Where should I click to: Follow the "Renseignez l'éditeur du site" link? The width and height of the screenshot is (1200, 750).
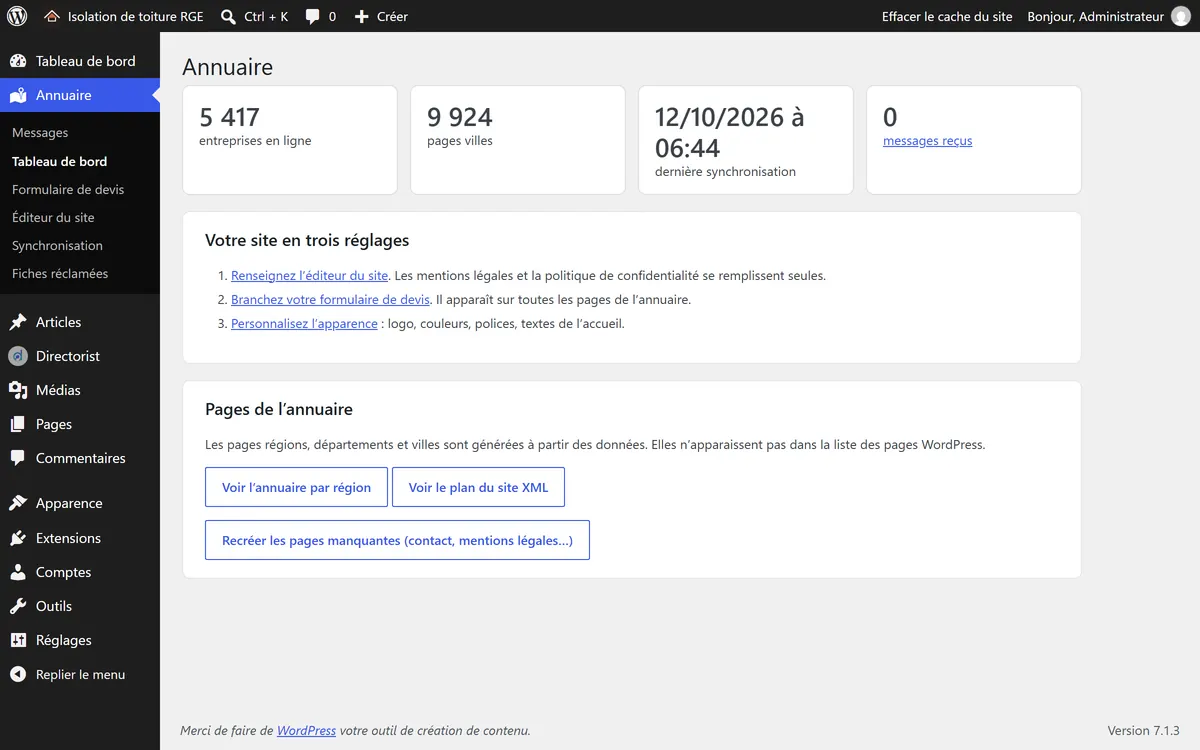click(309, 275)
